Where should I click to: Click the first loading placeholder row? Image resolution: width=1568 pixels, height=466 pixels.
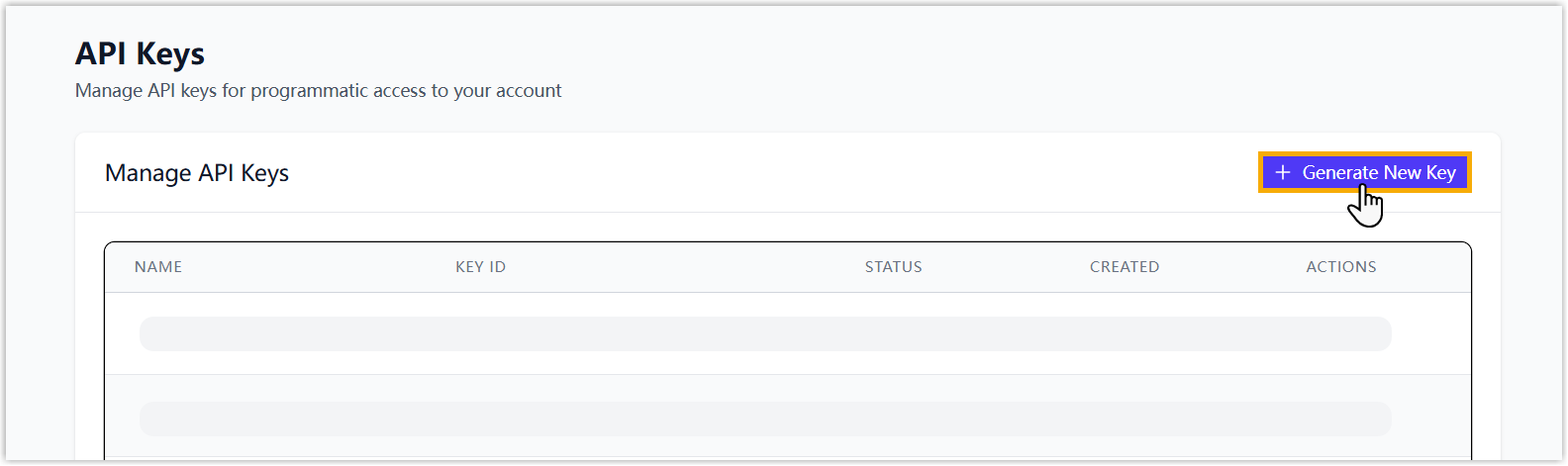tap(765, 333)
